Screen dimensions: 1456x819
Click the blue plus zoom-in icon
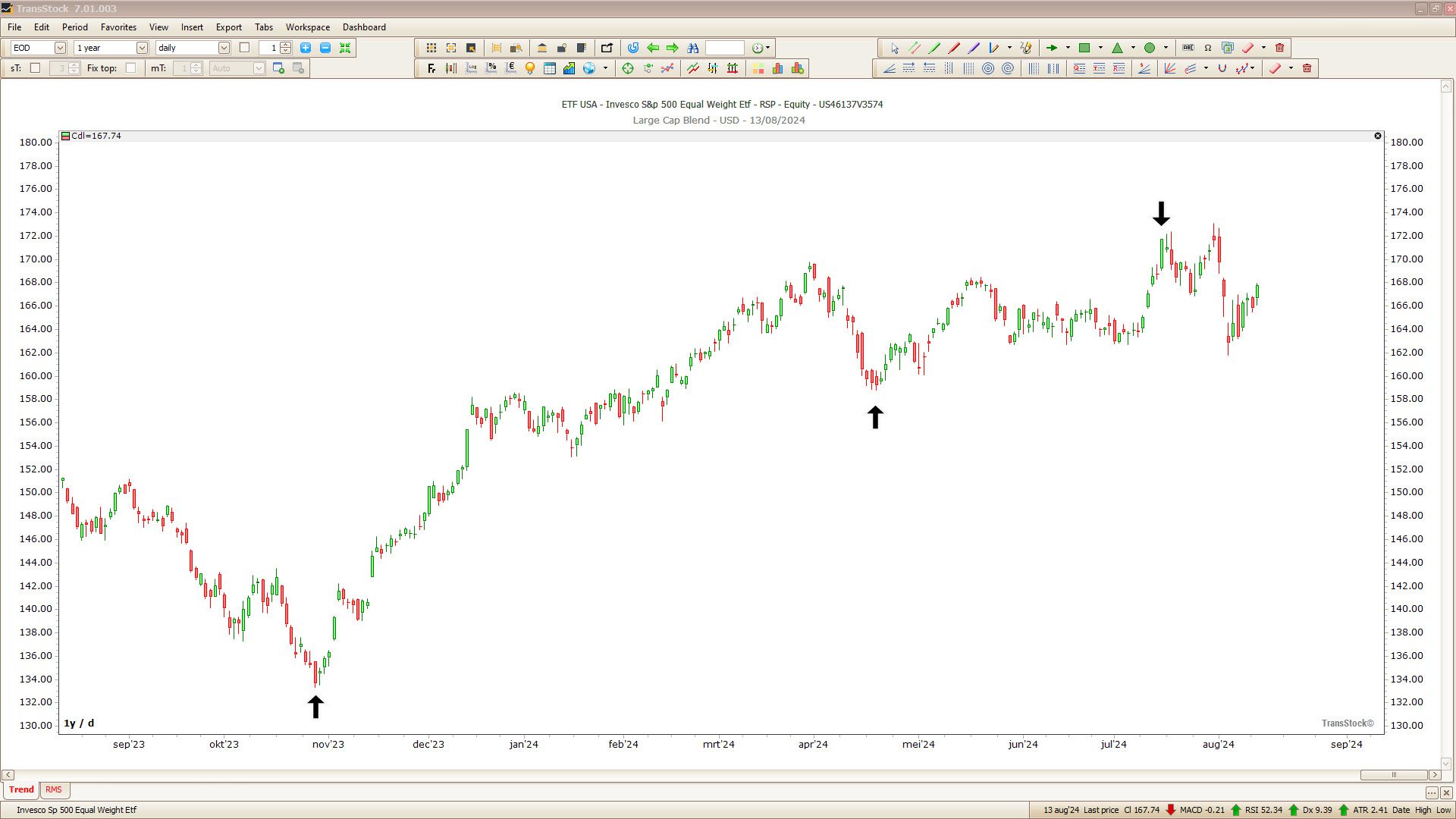pos(306,48)
